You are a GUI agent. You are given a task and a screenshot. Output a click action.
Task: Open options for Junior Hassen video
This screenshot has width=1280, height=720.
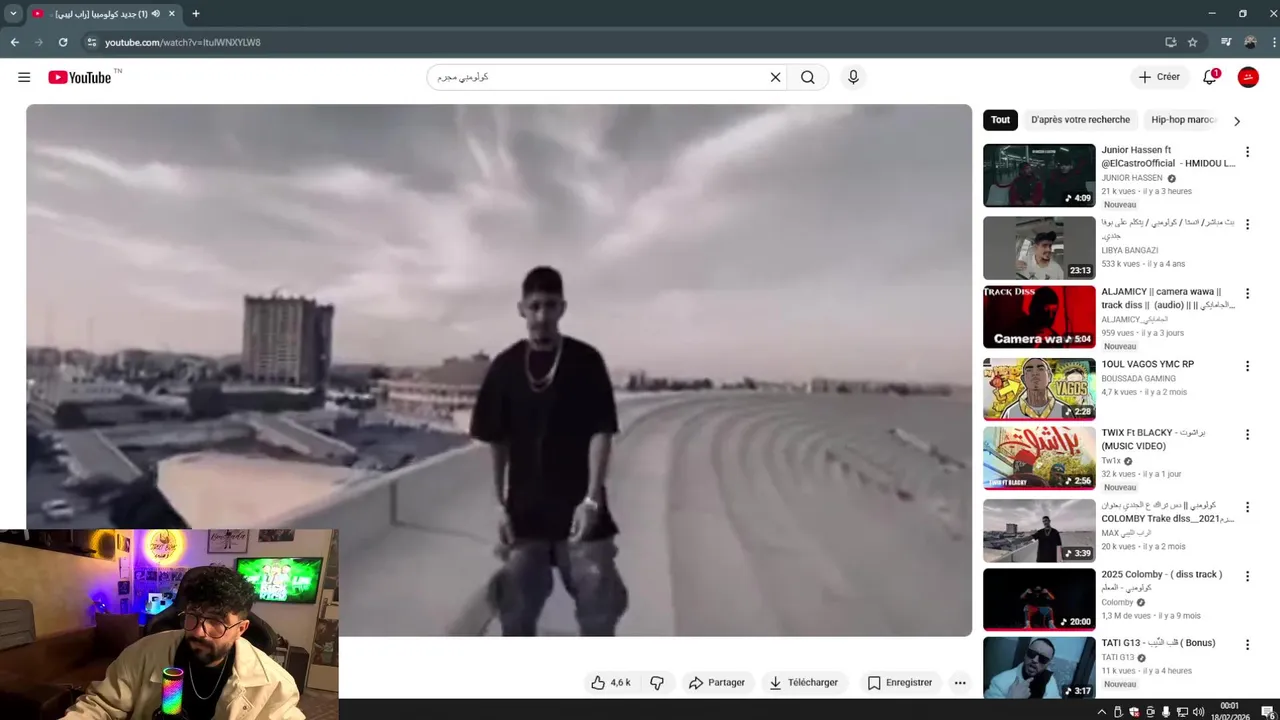click(1247, 152)
